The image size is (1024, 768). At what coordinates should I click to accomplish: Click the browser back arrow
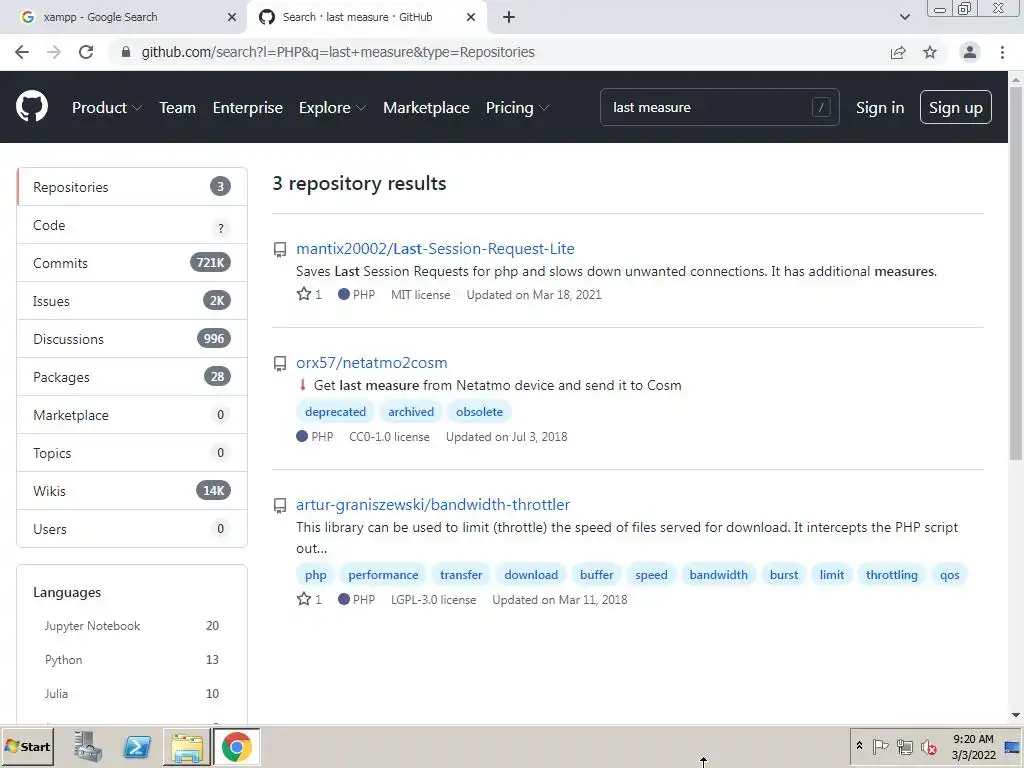(x=22, y=52)
